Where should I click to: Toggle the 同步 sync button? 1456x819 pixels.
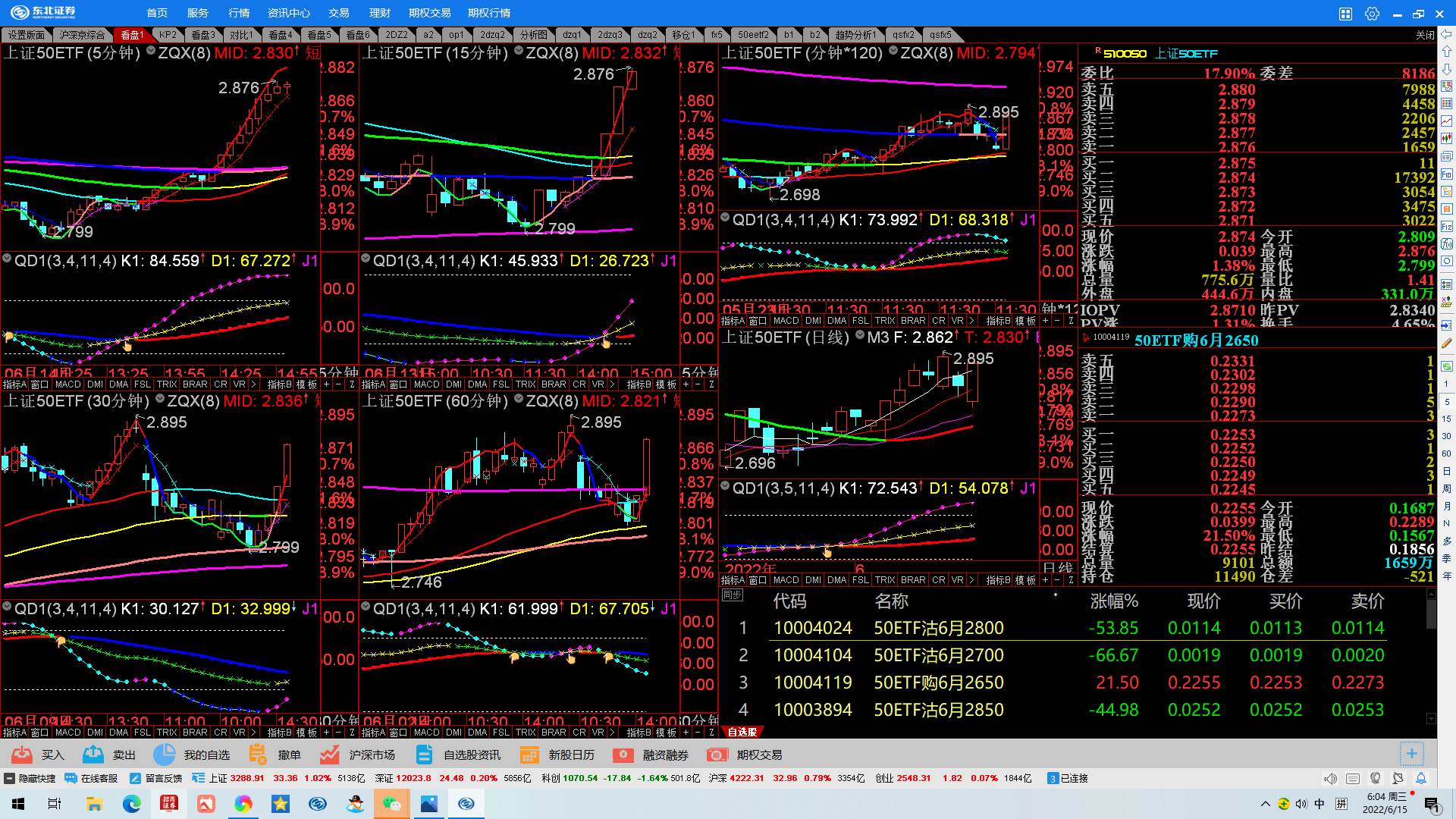click(732, 595)
